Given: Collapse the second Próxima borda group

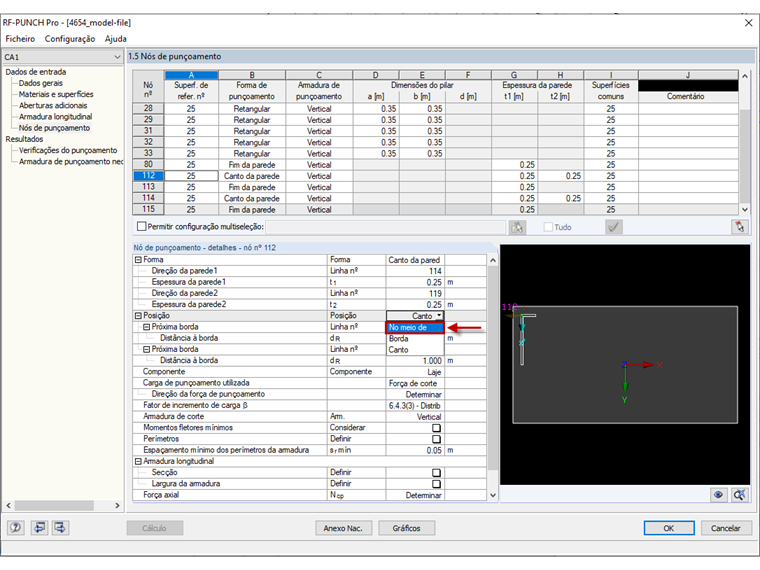Looking at the screenshot, I should click(146, 349).
